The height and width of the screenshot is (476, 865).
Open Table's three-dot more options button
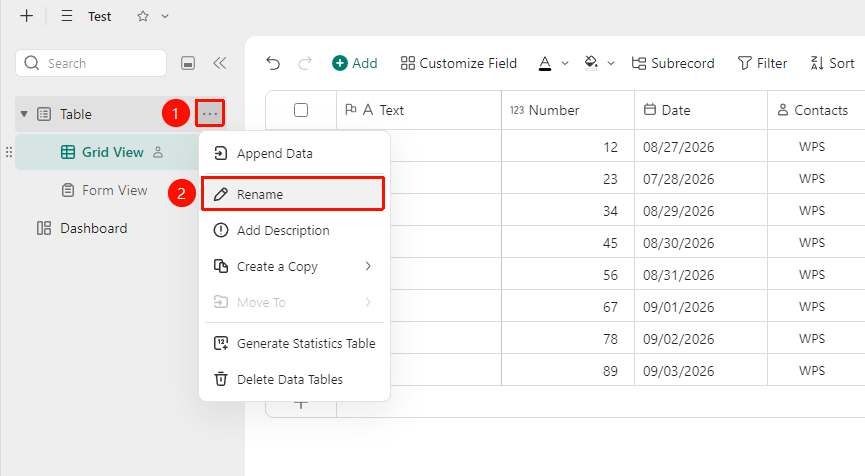(210, 114)
